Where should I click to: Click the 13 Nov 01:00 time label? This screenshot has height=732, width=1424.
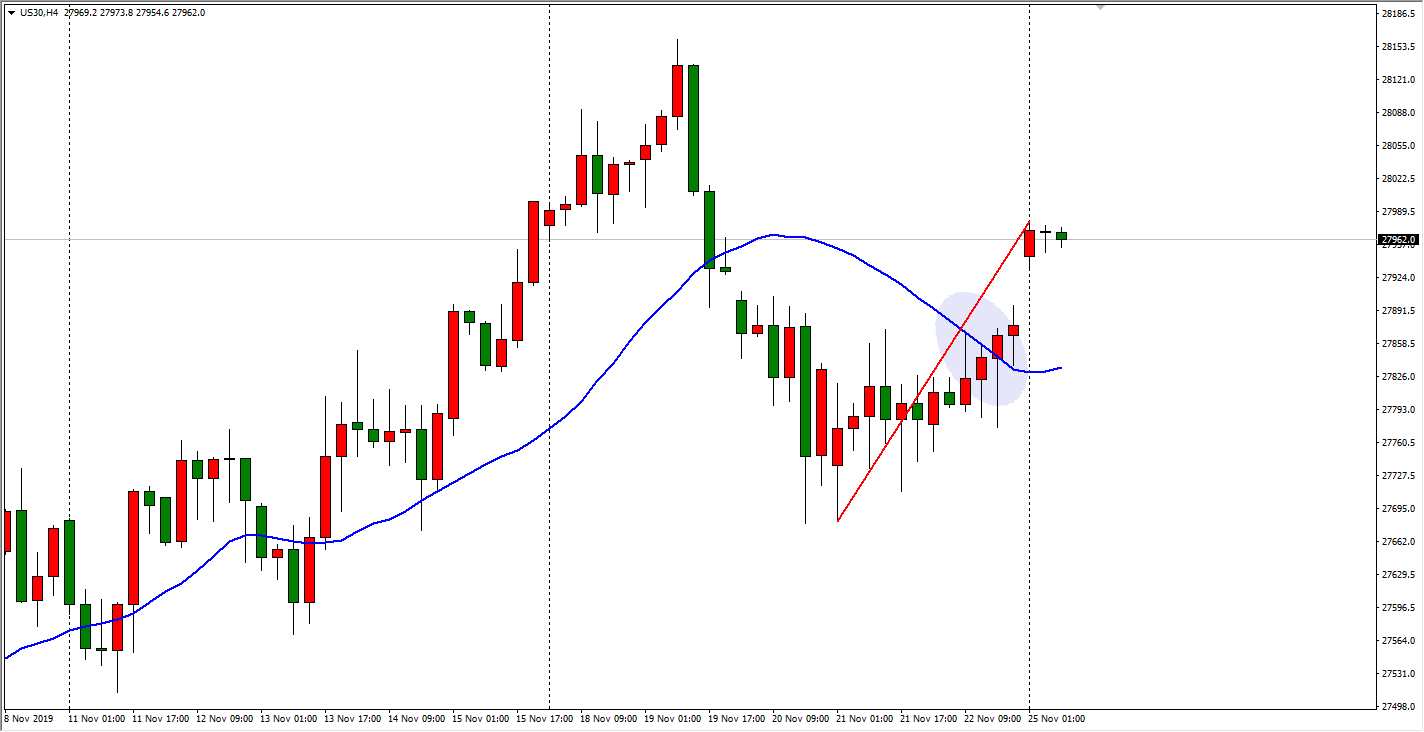coord(289,719)
